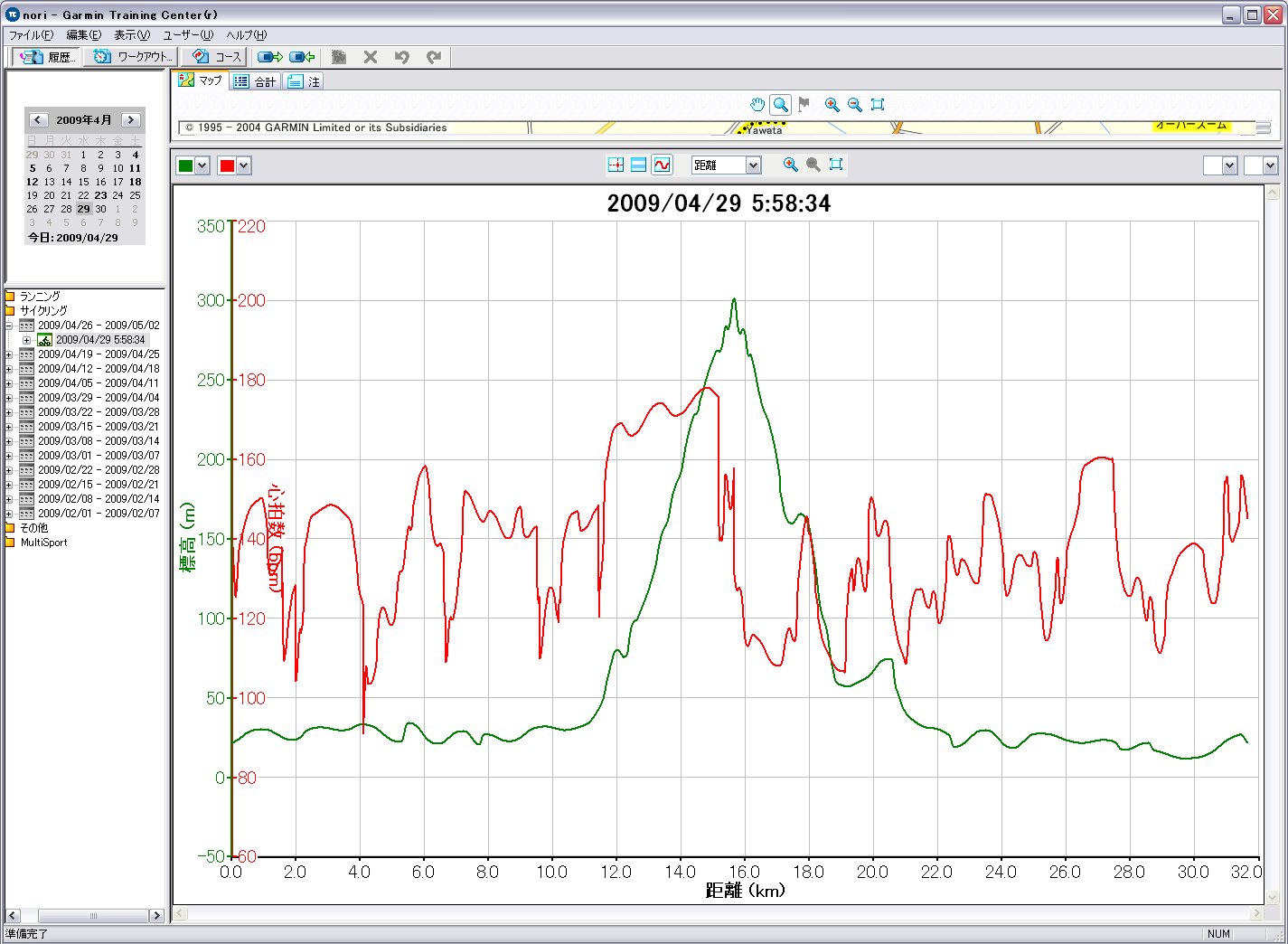Click the red series color swatch
The width and height of the screenshot is (1288, 944).
point(227,165)
